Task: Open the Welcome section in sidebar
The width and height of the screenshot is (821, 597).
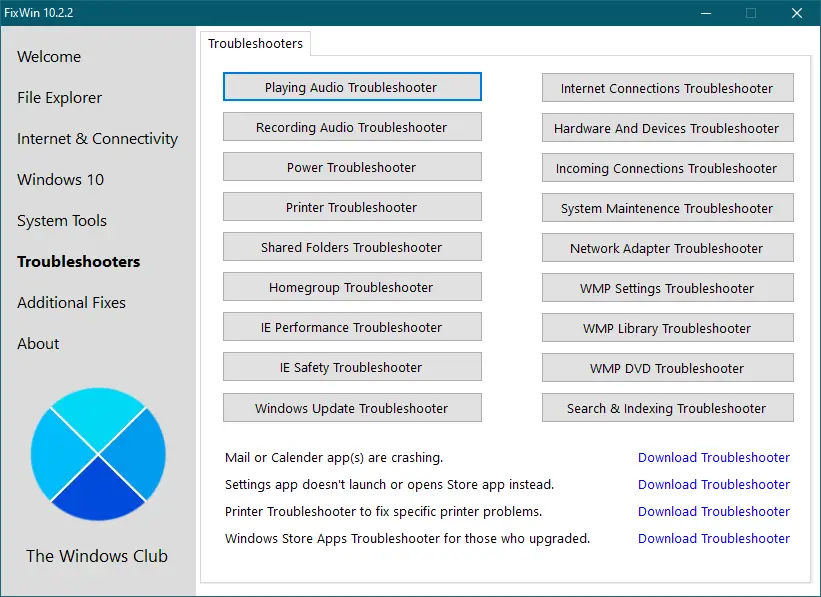Action: pyautogui.click(x=49, y=57)
